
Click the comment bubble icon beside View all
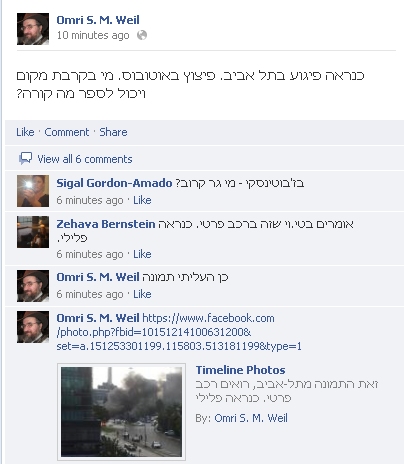pyautogui.click(x=25, y=159)
